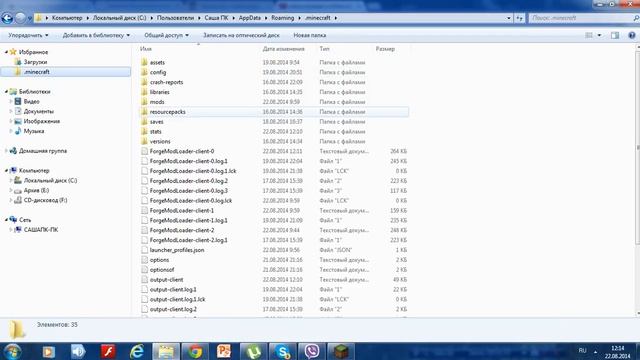
Task: Select the resourcepacks folder icon
Action: coord(144,112)
